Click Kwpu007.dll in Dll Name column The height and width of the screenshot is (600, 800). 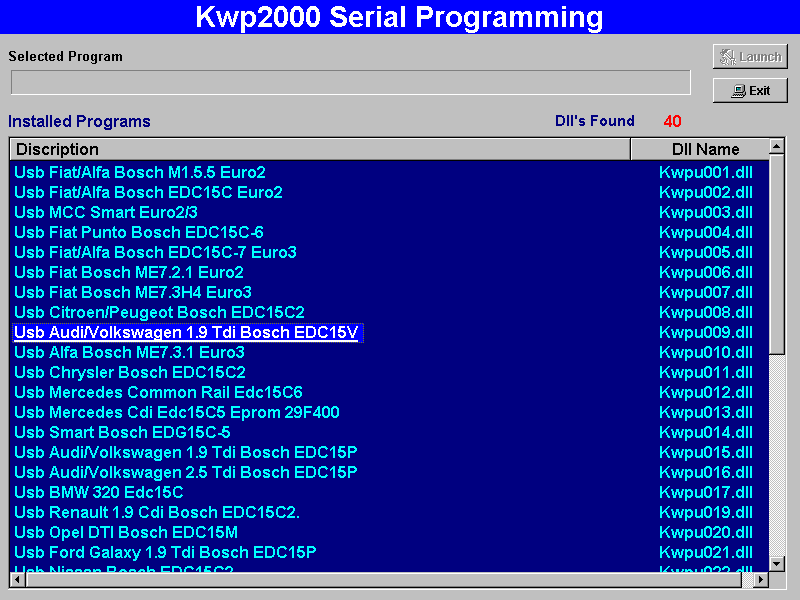click(x=706, y=292)
